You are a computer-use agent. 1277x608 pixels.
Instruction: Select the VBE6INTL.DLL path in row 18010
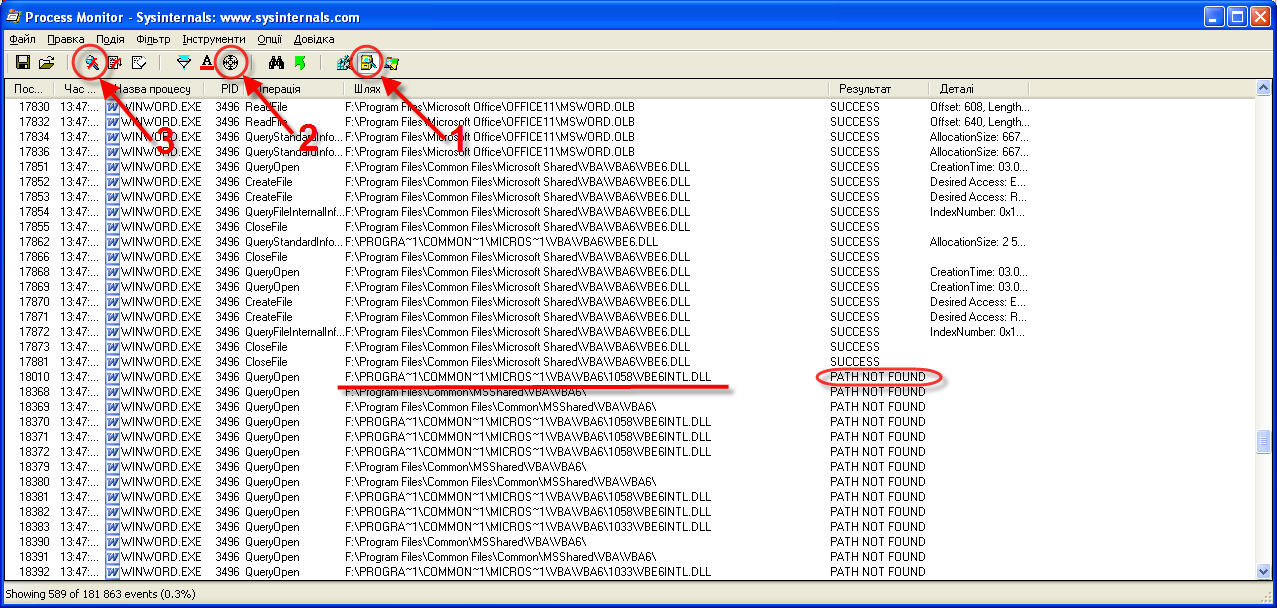528,377
